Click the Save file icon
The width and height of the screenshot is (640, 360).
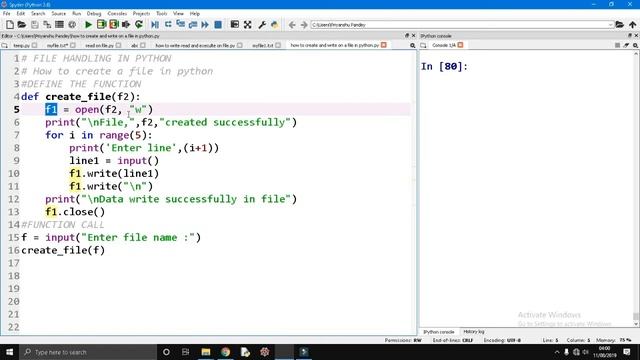pyautogui.click(x=35, y=24)
